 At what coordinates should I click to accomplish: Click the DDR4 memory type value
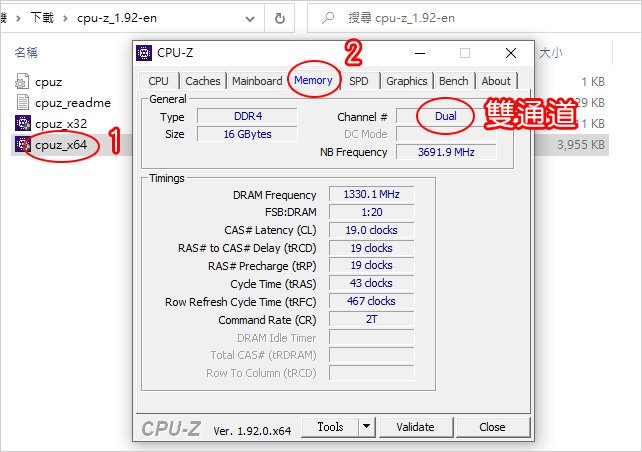click(x=247, y=116)
